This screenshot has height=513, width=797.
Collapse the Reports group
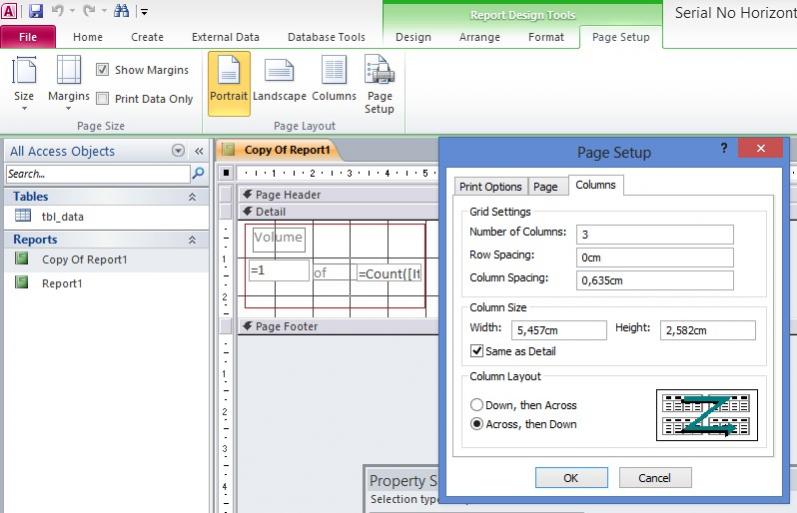pyautogui.click(x=192, y=240)
